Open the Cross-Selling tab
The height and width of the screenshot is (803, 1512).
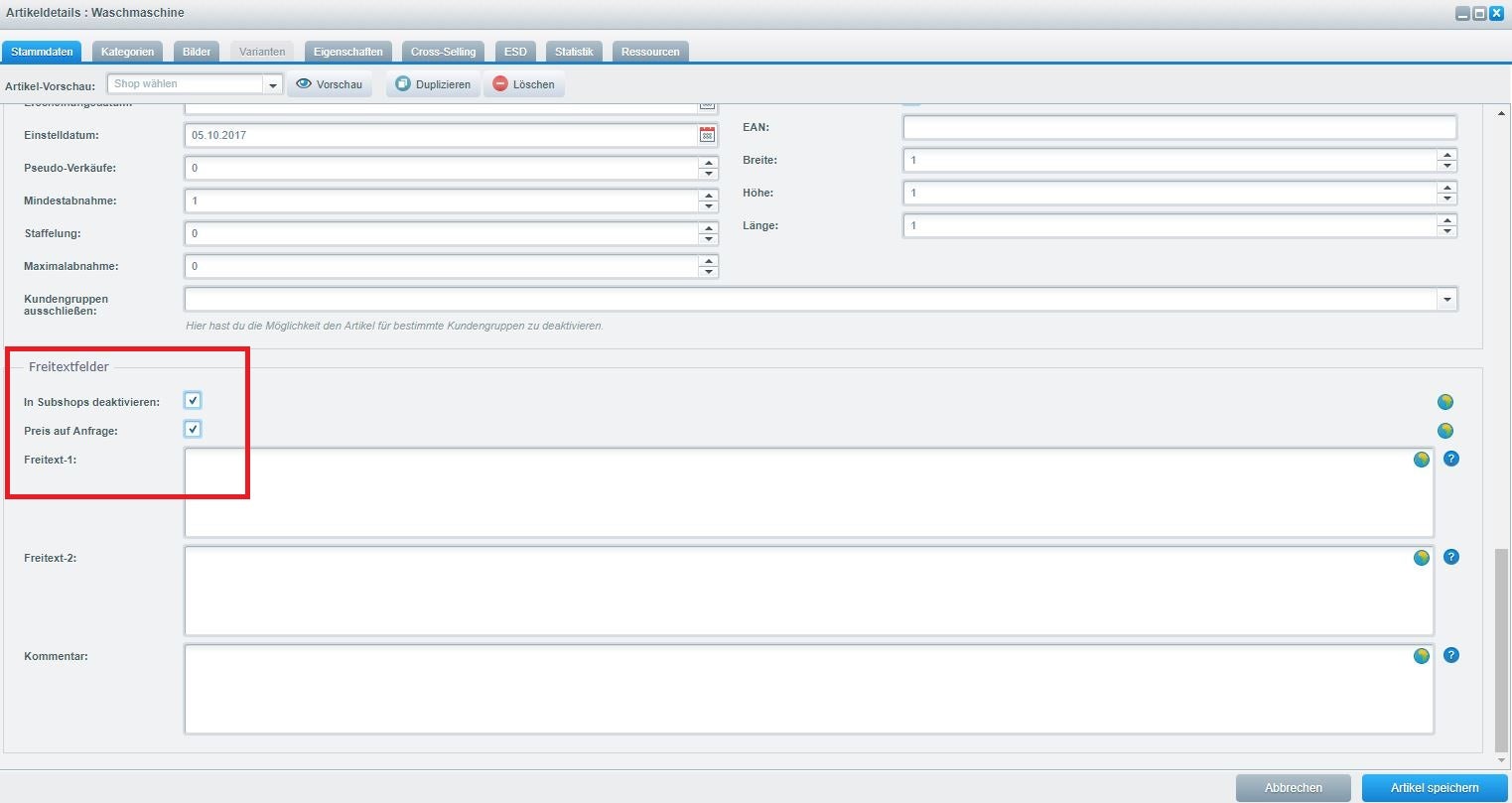444,52
